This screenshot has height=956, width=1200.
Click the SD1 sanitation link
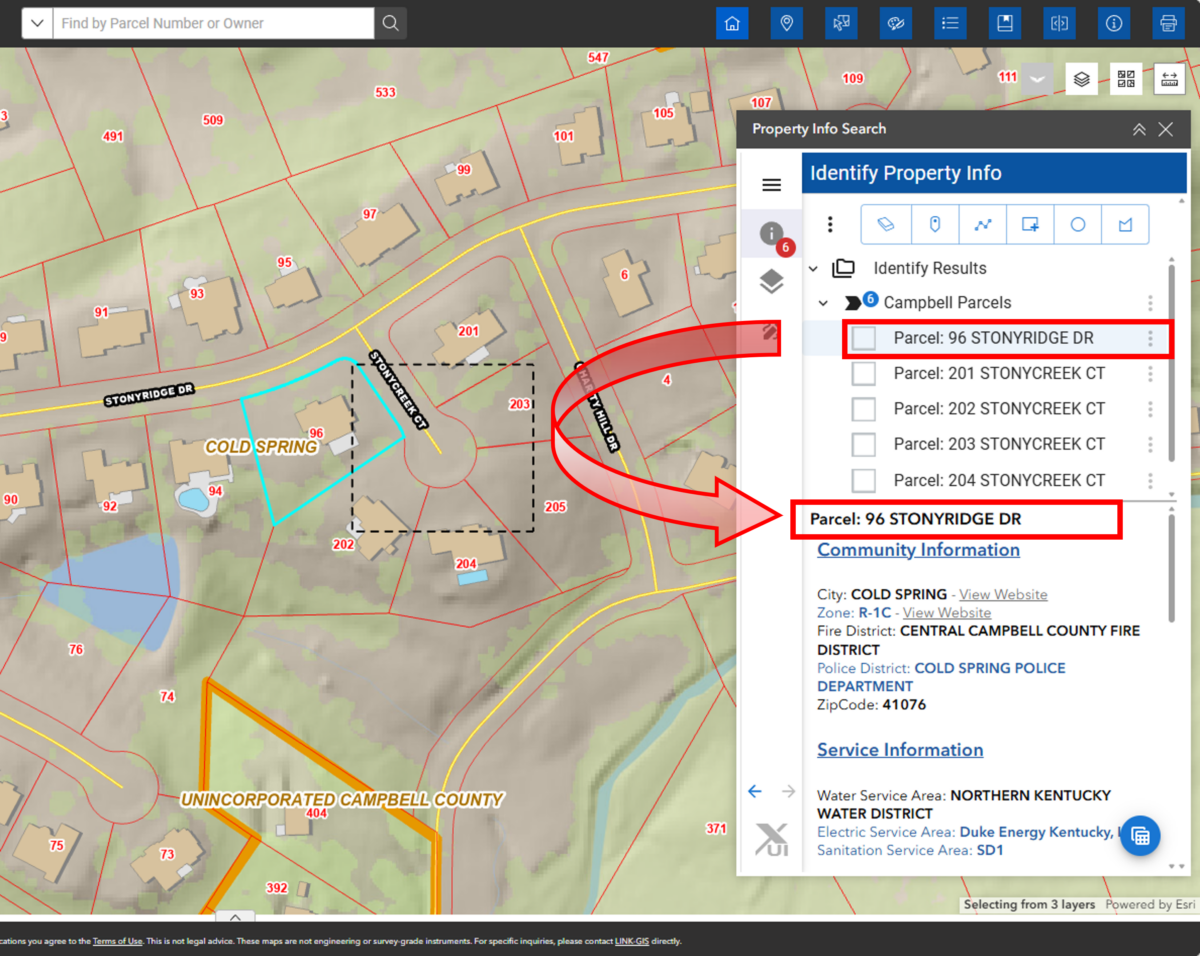pyautogui.click(x=990, y=850)
